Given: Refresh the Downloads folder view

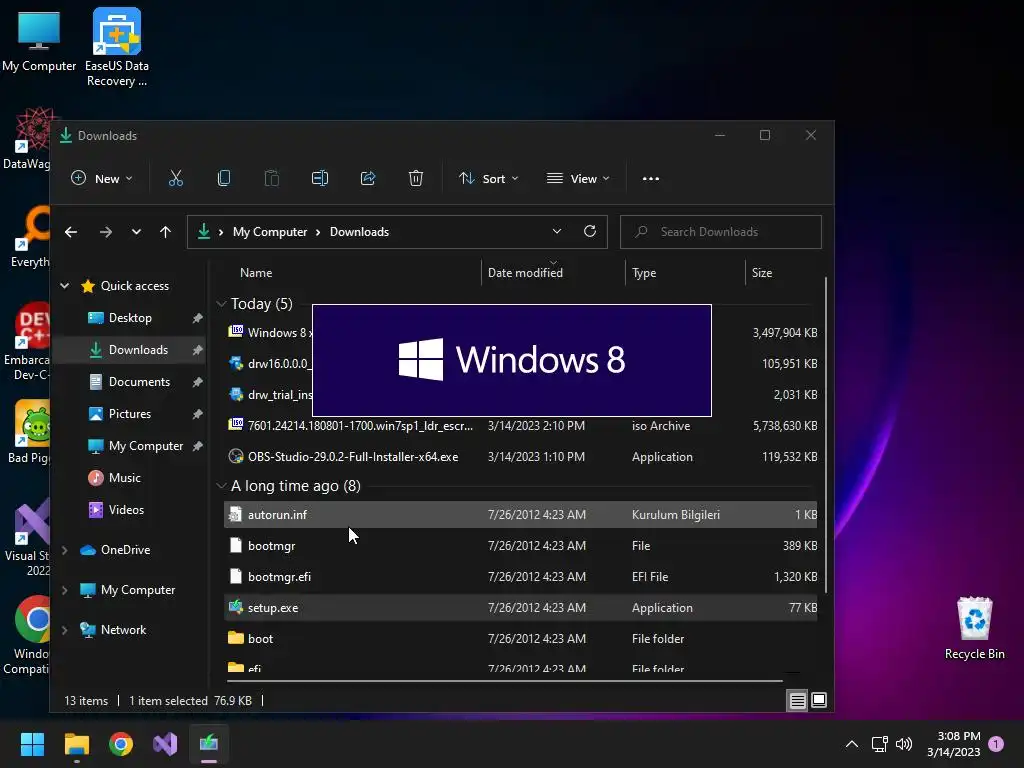Looking at the screenshot, I should (590, 231).
